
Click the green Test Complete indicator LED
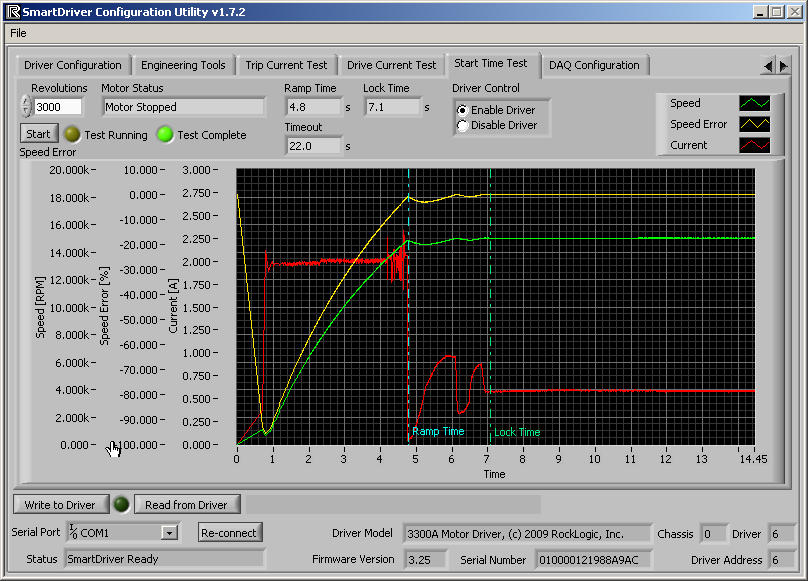165,135
